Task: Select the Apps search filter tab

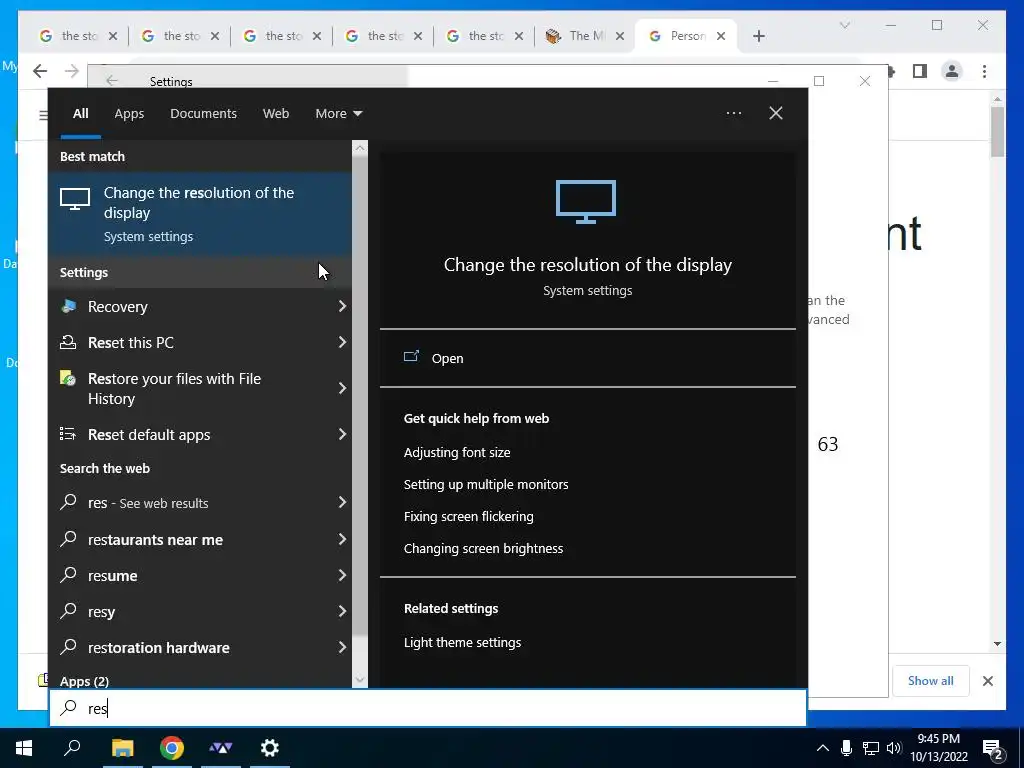Action: click(x=129, y=113)
